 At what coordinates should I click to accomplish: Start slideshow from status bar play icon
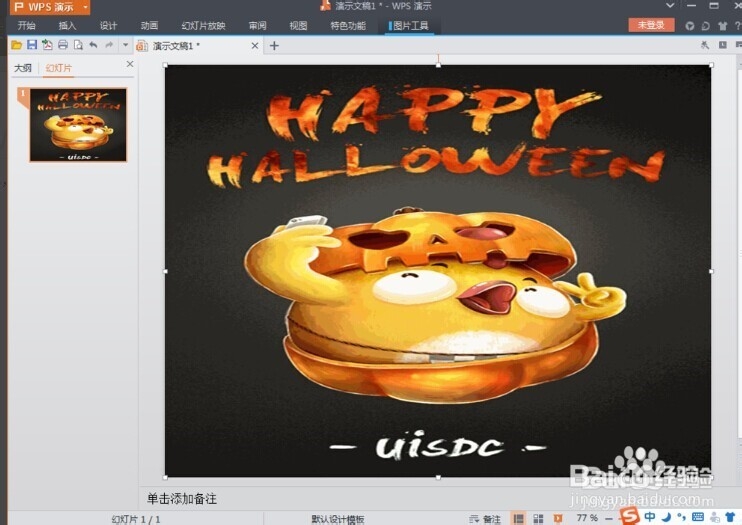(x=558, y=519)
